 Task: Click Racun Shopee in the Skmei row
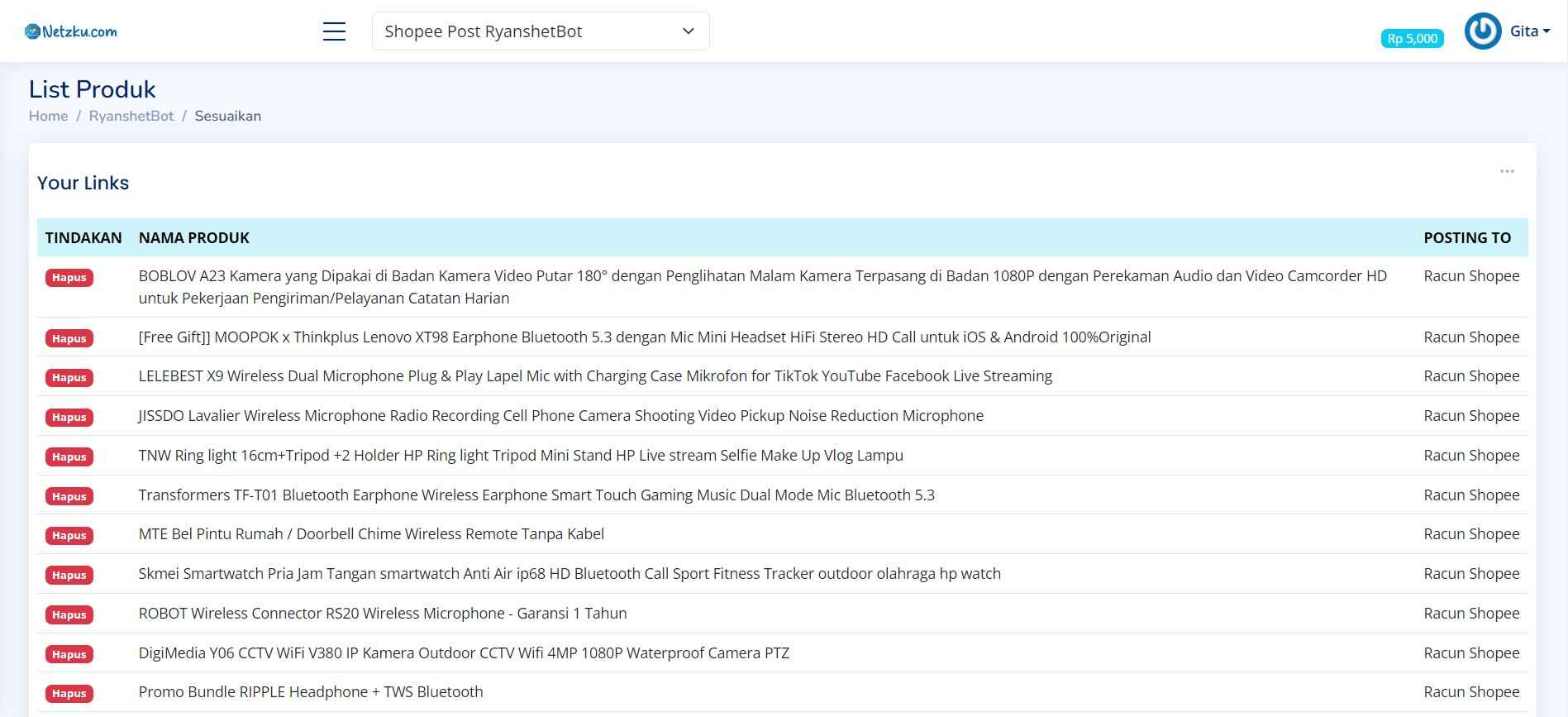pos(1471,573)
